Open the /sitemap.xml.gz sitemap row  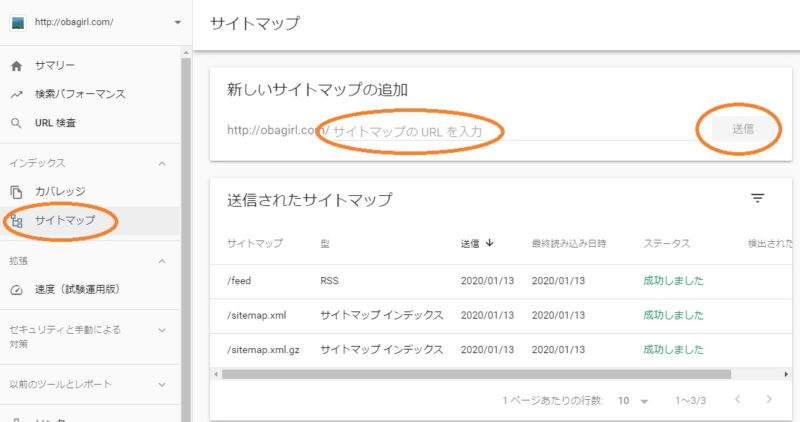tap(501, 350)
